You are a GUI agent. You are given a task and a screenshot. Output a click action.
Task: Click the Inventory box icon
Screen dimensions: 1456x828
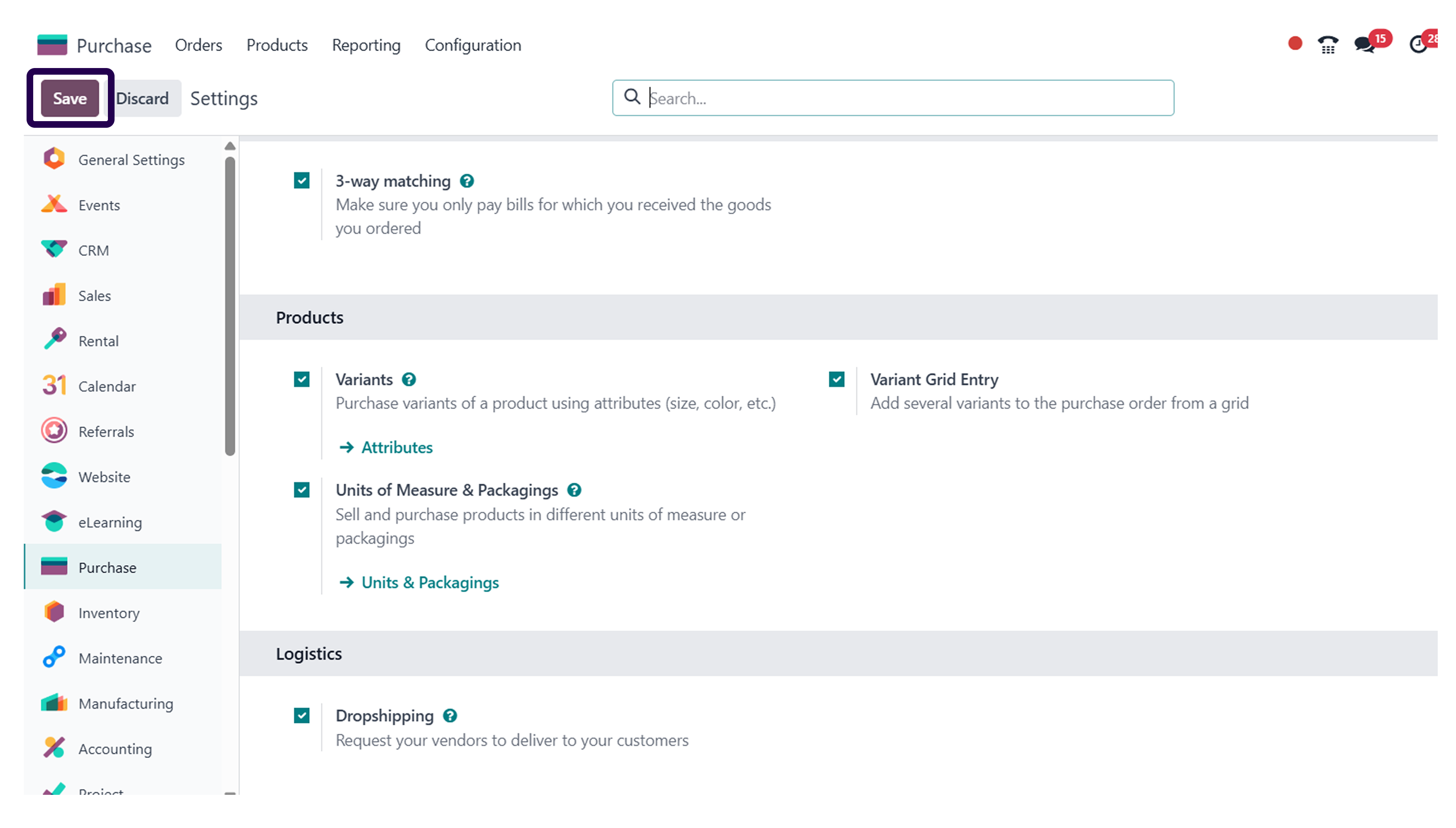(54, 612)
